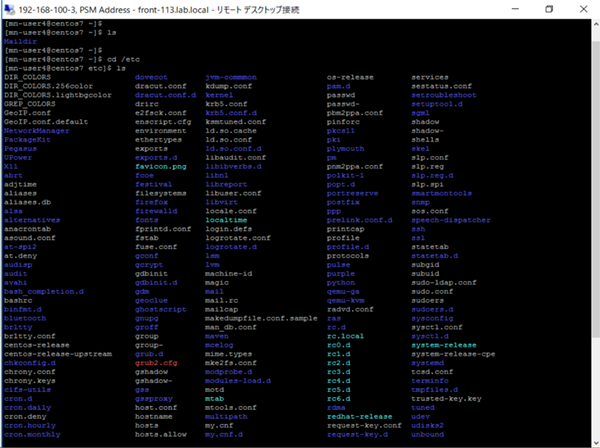Click the redhat-release entry
The height and width of the screenshot is (448, 600).
click(x=360, y=416)
